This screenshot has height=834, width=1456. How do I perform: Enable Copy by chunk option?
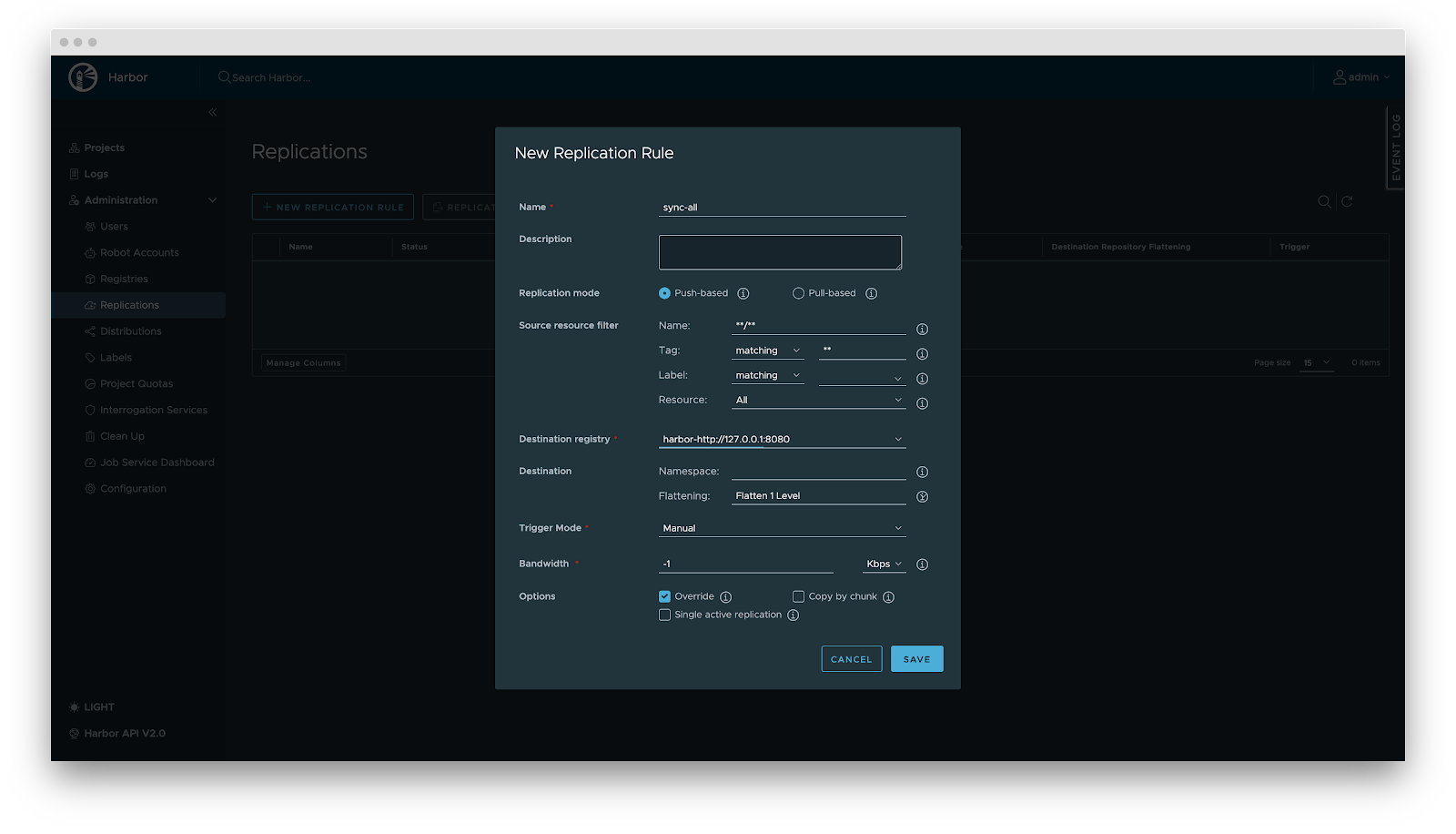point(798,596)
